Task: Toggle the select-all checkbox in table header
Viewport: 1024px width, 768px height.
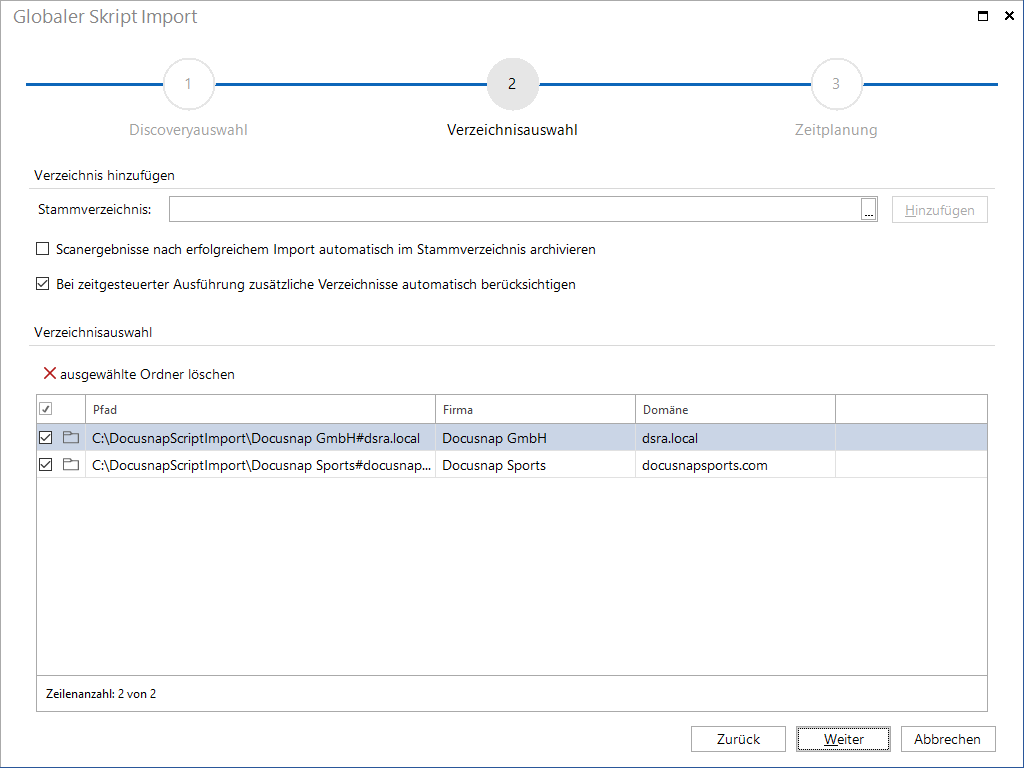Action: (46, 409)
